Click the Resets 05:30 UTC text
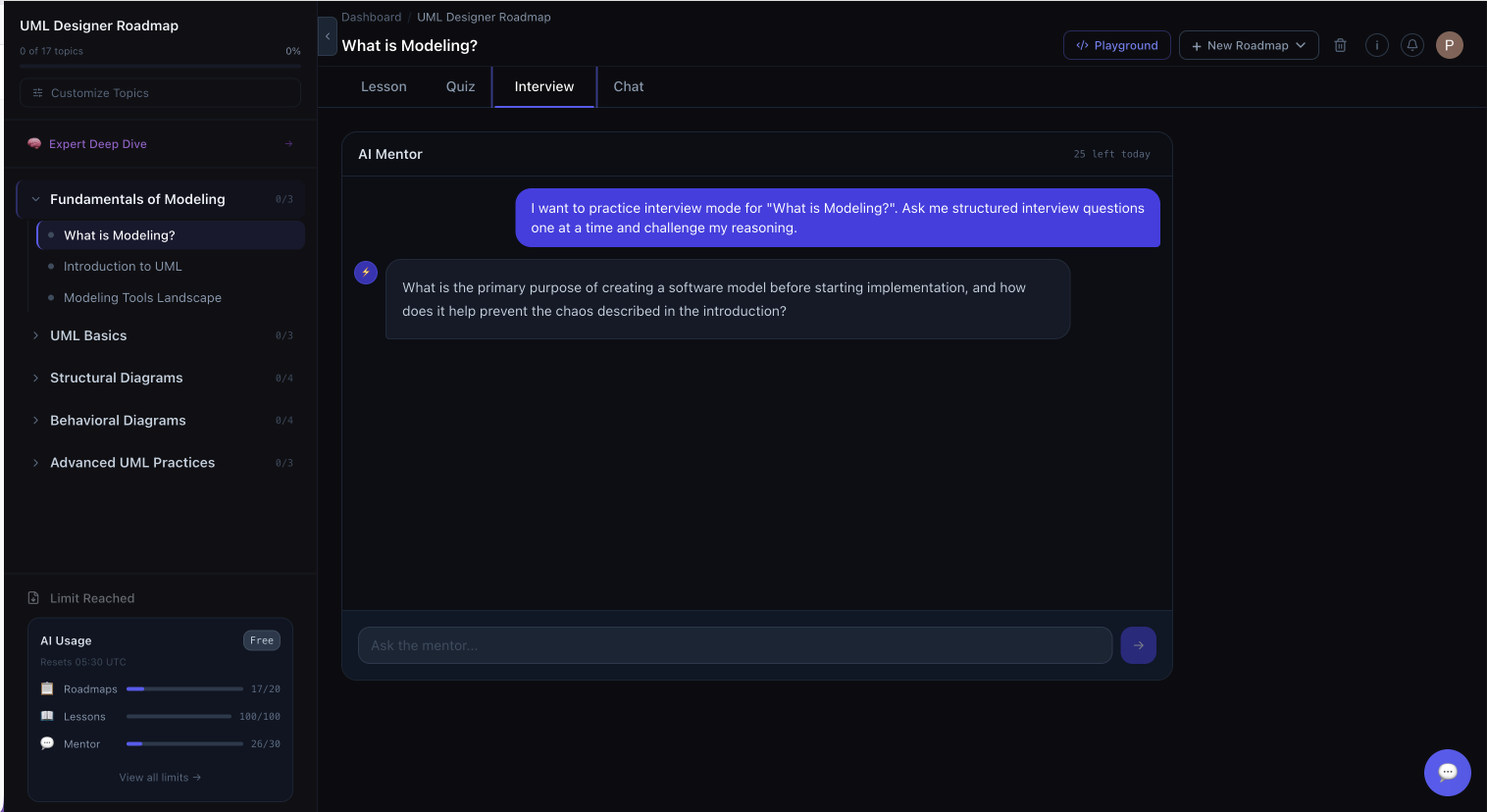 83,662
